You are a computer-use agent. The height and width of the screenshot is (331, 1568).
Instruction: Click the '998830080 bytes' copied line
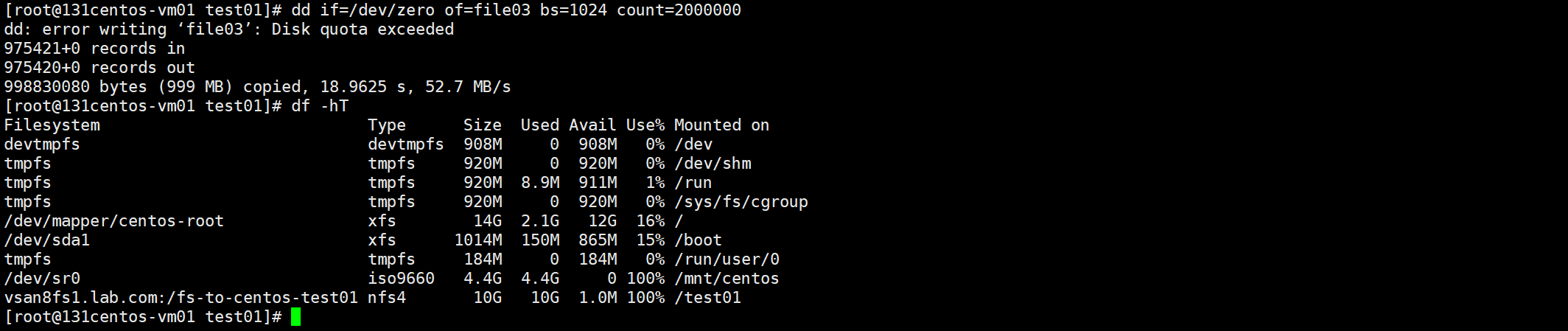[257, 87]
